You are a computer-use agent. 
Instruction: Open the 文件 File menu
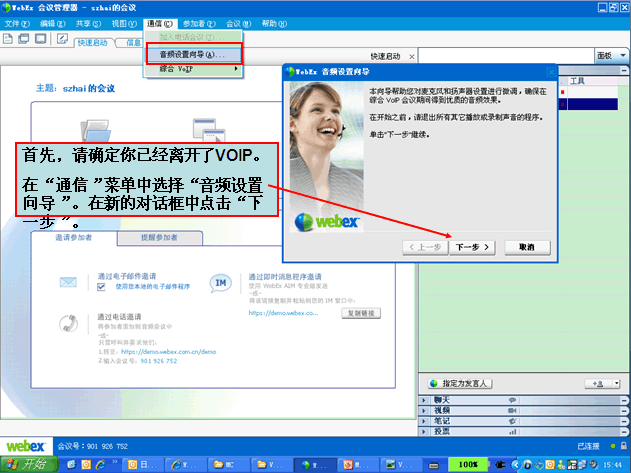[16, 24]
